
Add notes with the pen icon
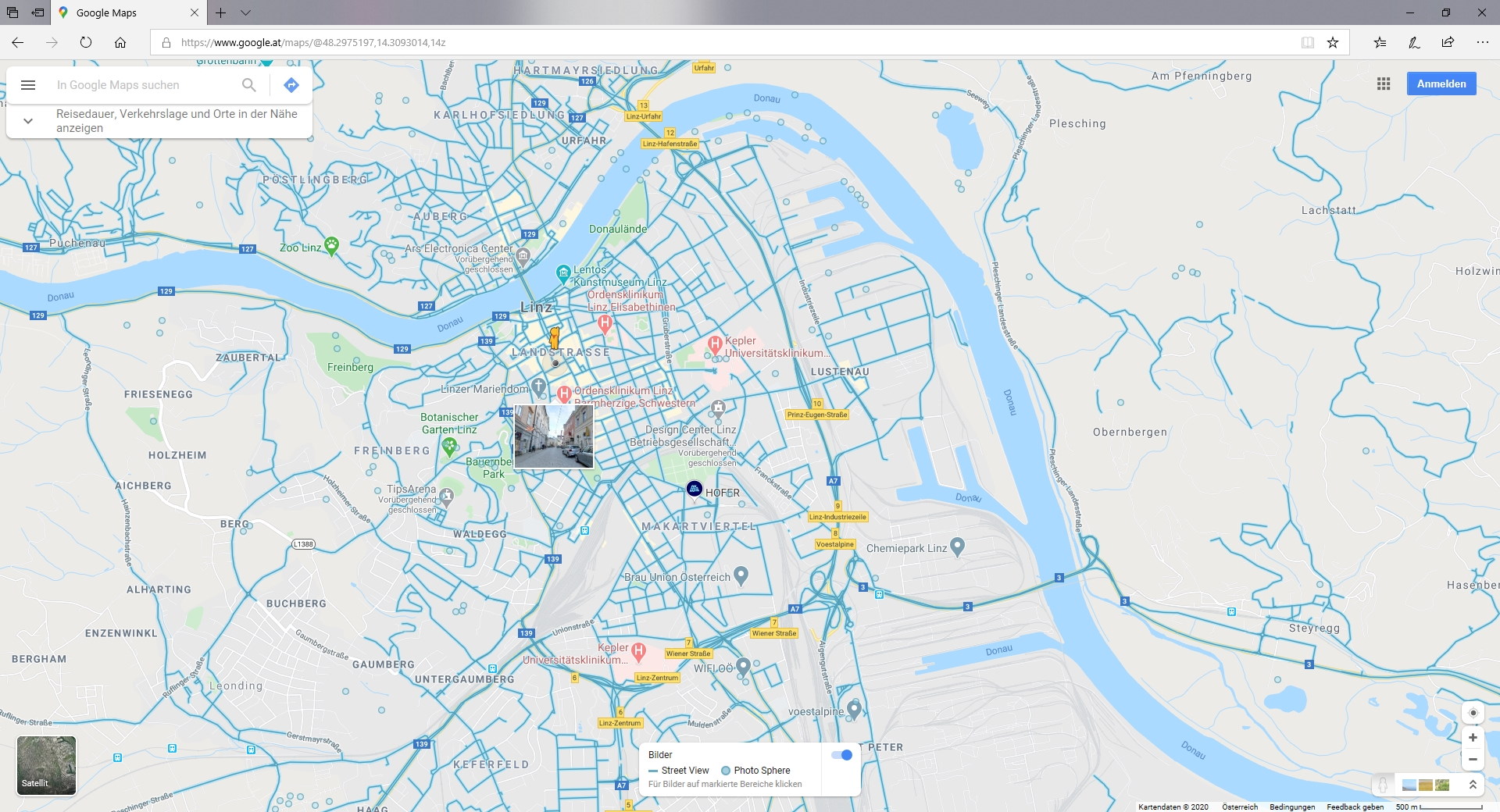tap(1414, 42)
